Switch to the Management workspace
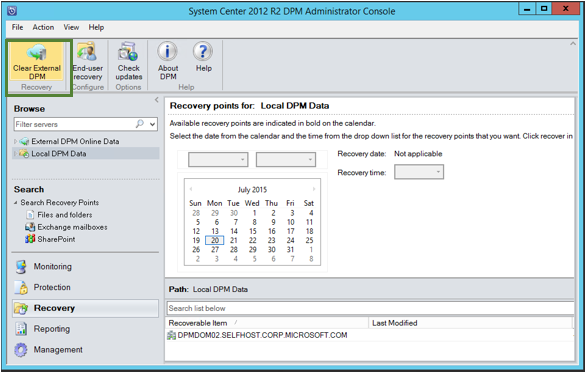 click(58, 350)
